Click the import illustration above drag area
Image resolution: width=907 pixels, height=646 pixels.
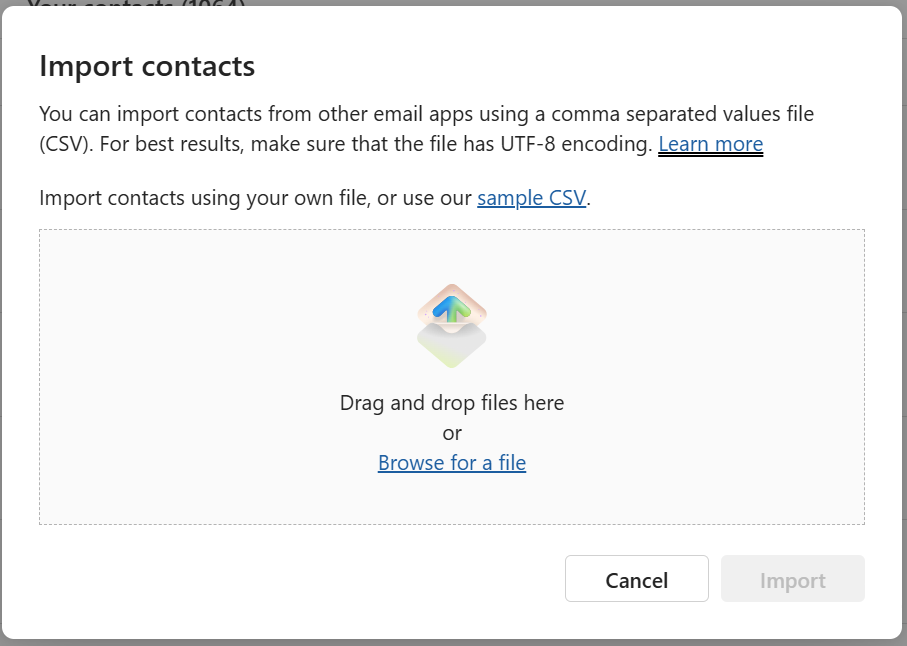tap(451, 322)
